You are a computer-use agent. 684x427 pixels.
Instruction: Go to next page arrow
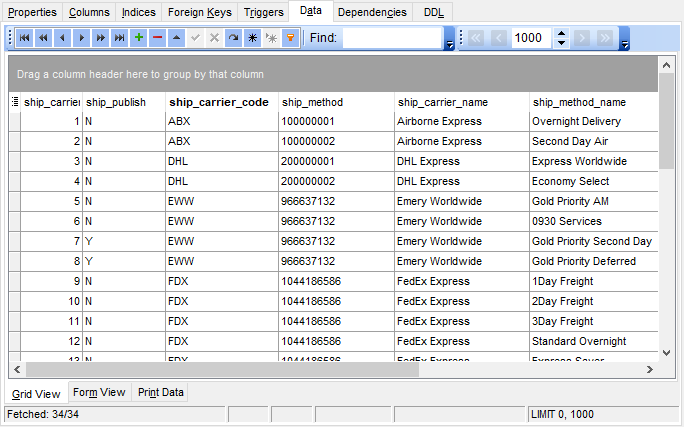tap(582, 38)
